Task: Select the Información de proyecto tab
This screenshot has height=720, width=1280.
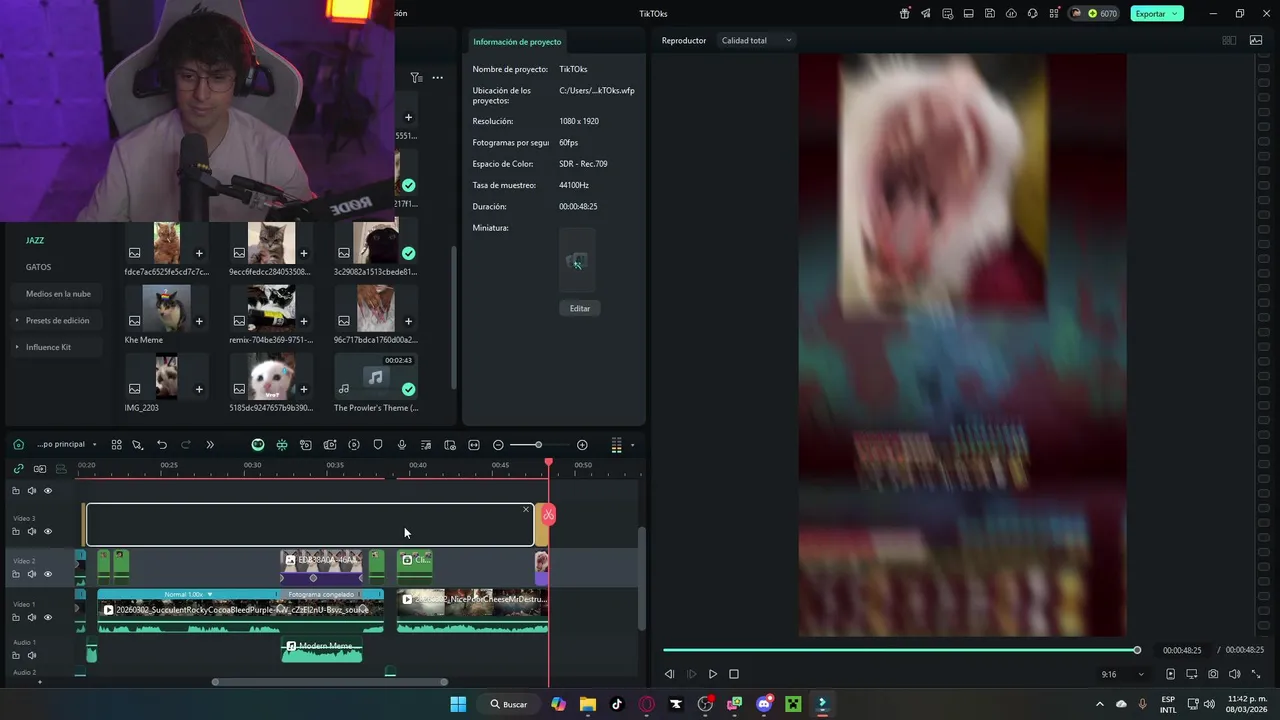Action: pos(517,42)
